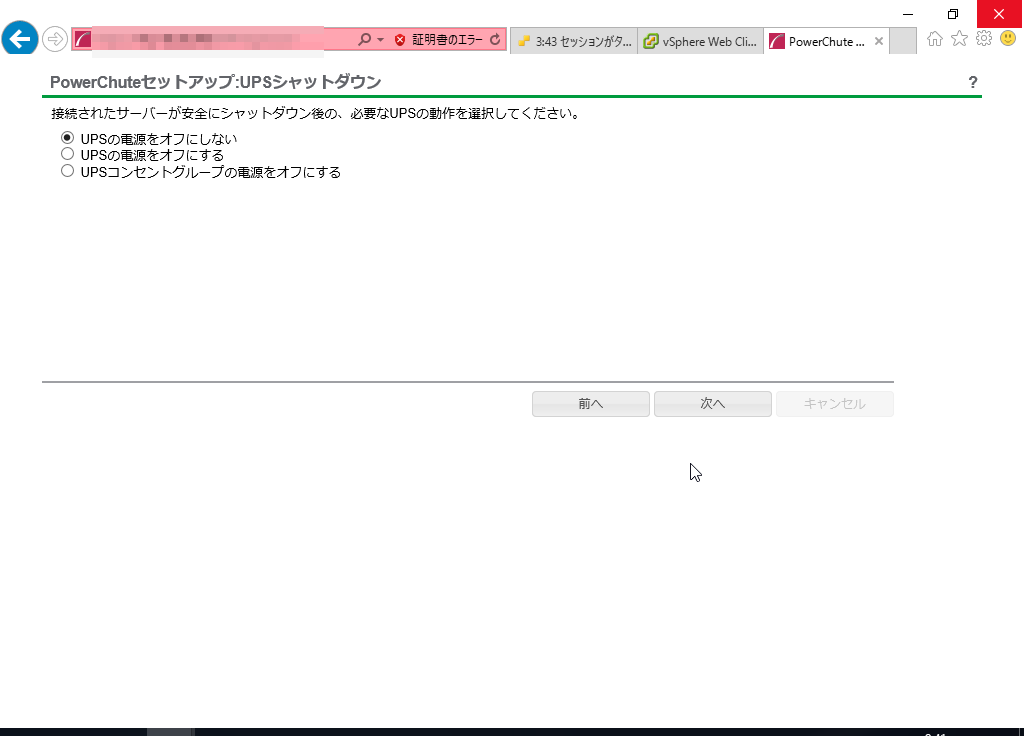Click the browser home icon
The image size is (1024, 736).
click(935, 39)
